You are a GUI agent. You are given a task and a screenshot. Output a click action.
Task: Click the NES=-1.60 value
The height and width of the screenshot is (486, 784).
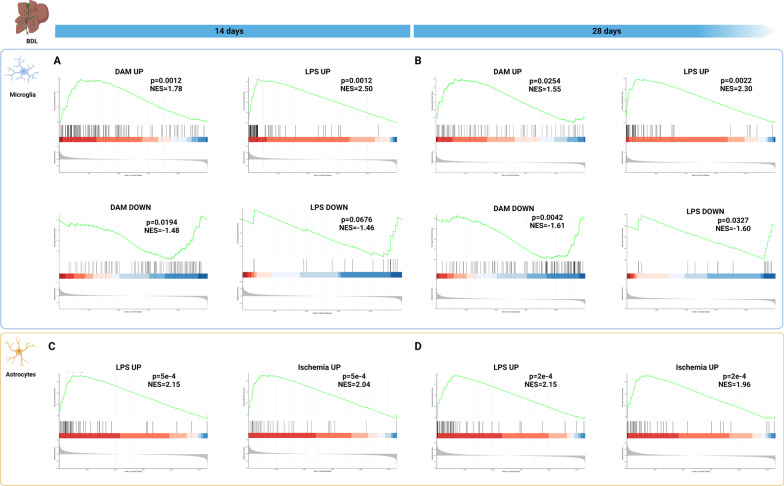(x=733, y=228)
